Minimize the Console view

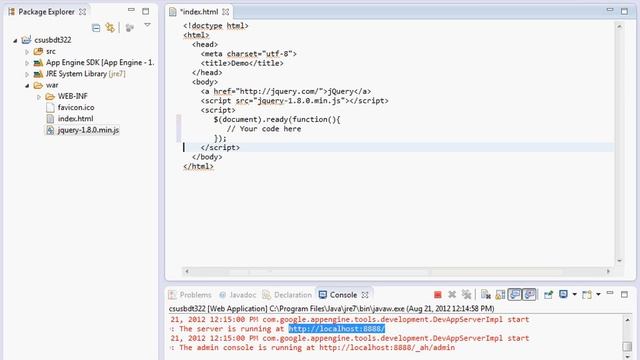(610, 293)
